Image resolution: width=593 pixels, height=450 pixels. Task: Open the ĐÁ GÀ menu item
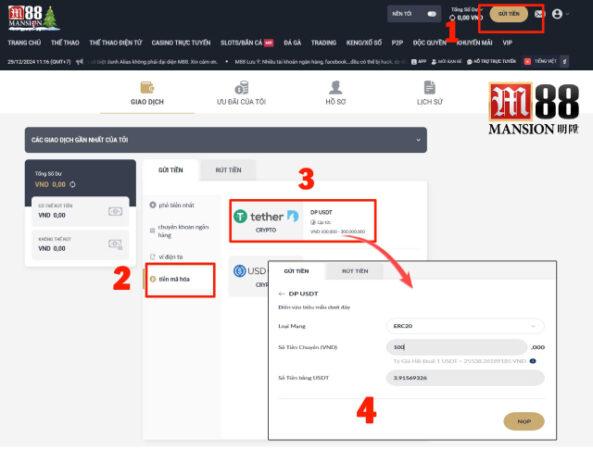click(292, 43)
